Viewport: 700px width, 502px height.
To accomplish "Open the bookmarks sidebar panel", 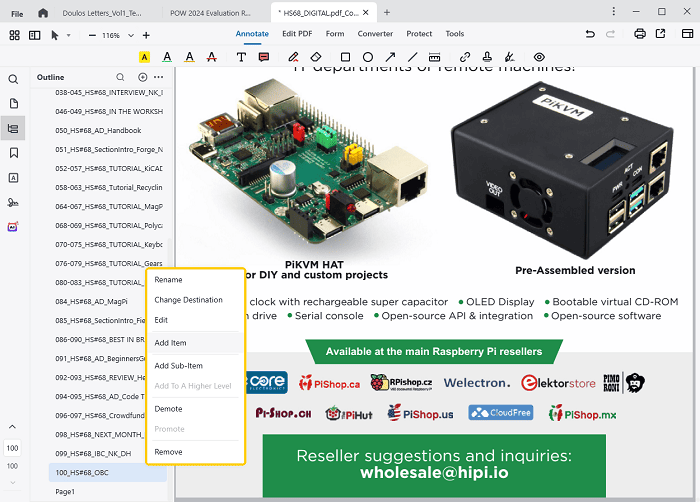I will pos(13,153).
